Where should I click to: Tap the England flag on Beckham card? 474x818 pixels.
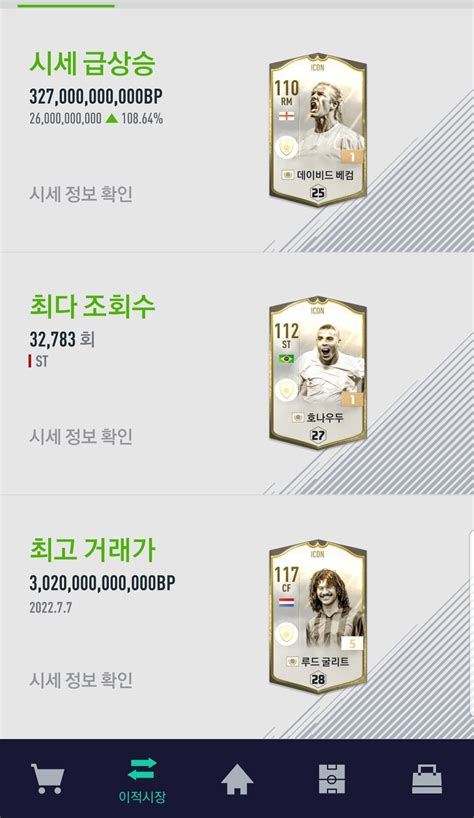point(286,116)
